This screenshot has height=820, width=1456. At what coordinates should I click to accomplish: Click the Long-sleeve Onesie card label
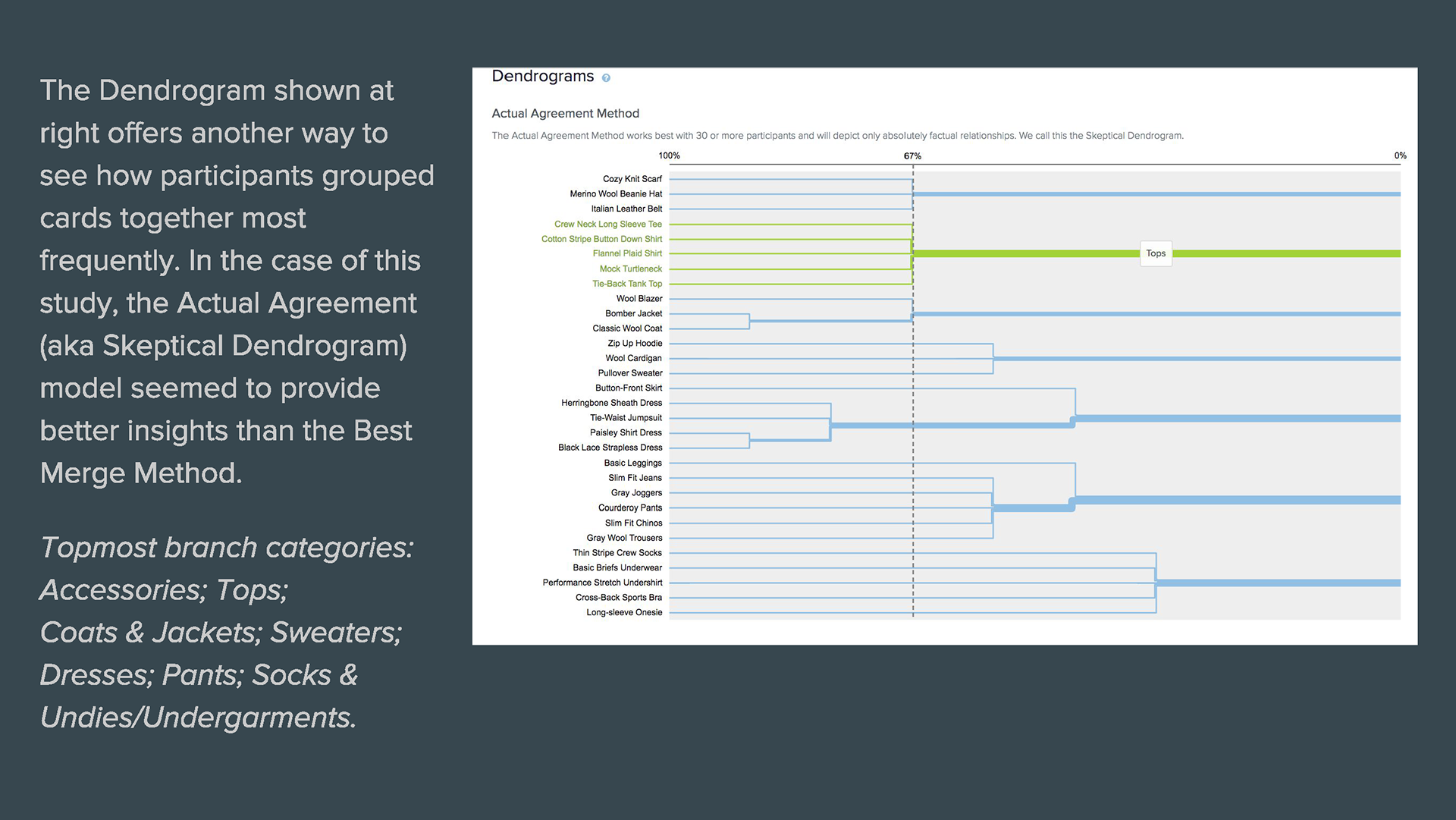tap(624, 612)
